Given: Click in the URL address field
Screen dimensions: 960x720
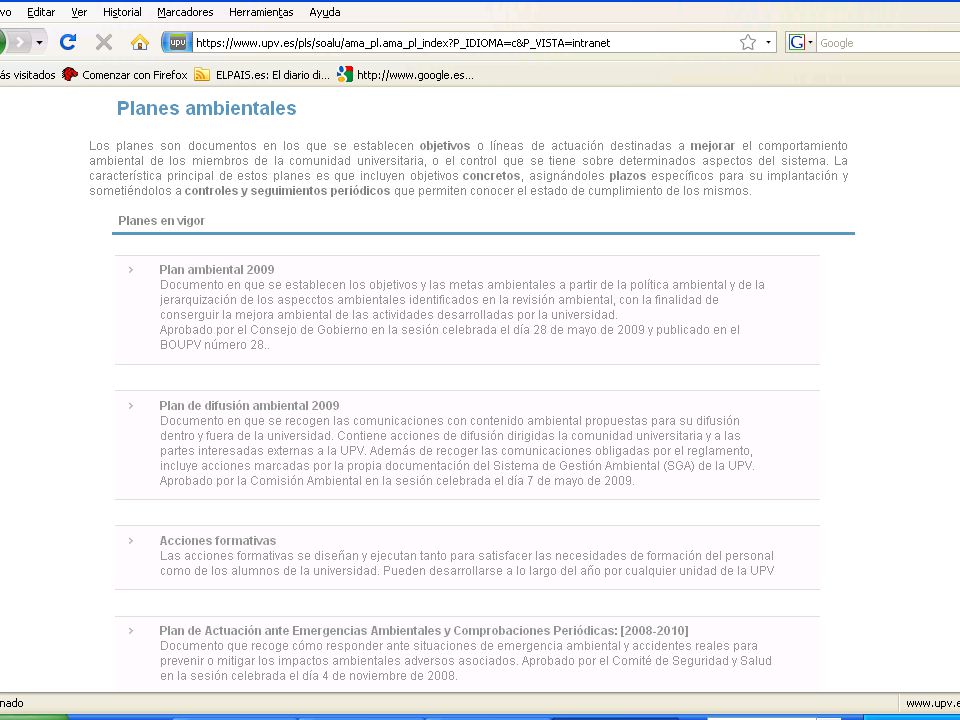Looking at the screenshot, I should click(465, 42).
